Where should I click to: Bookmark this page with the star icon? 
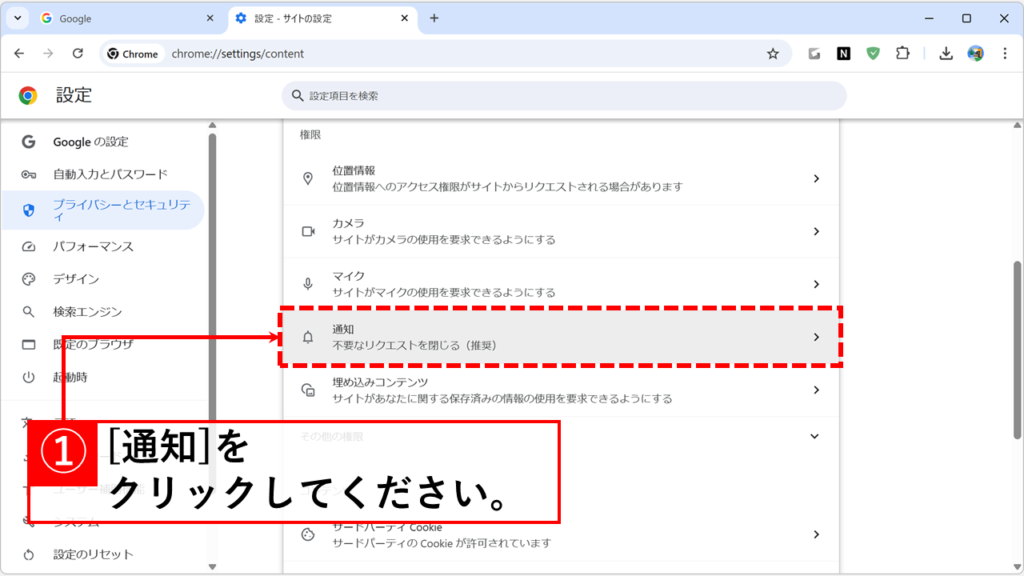pyautogui.click(x=773, y=54)
